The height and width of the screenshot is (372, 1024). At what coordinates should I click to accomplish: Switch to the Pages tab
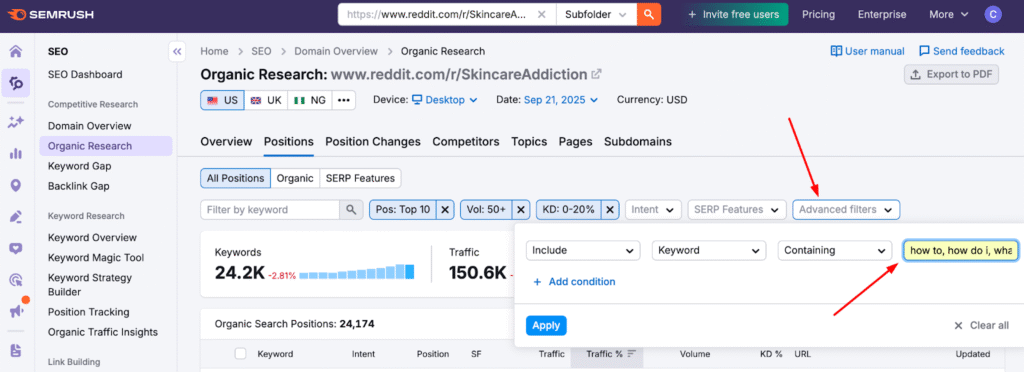click(575, 142)
